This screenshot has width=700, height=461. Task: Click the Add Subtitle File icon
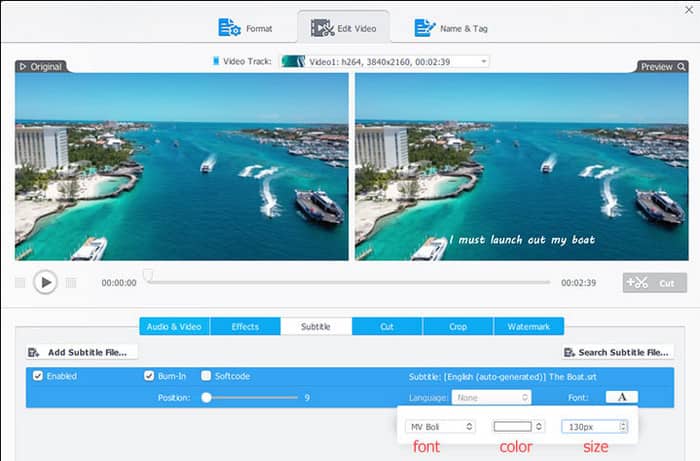coord(33,353)
